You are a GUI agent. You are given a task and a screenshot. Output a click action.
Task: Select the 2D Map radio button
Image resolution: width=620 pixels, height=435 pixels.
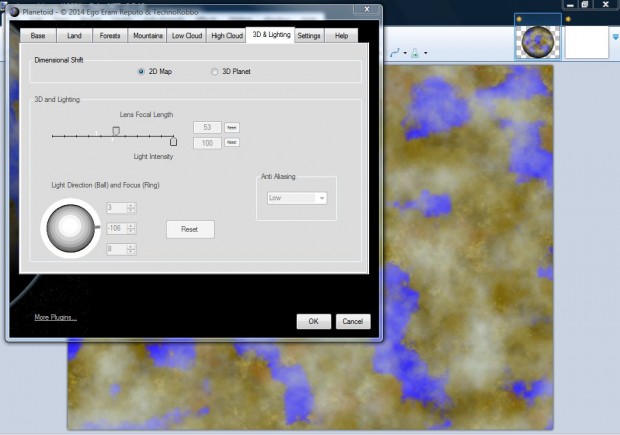point(141,72)
